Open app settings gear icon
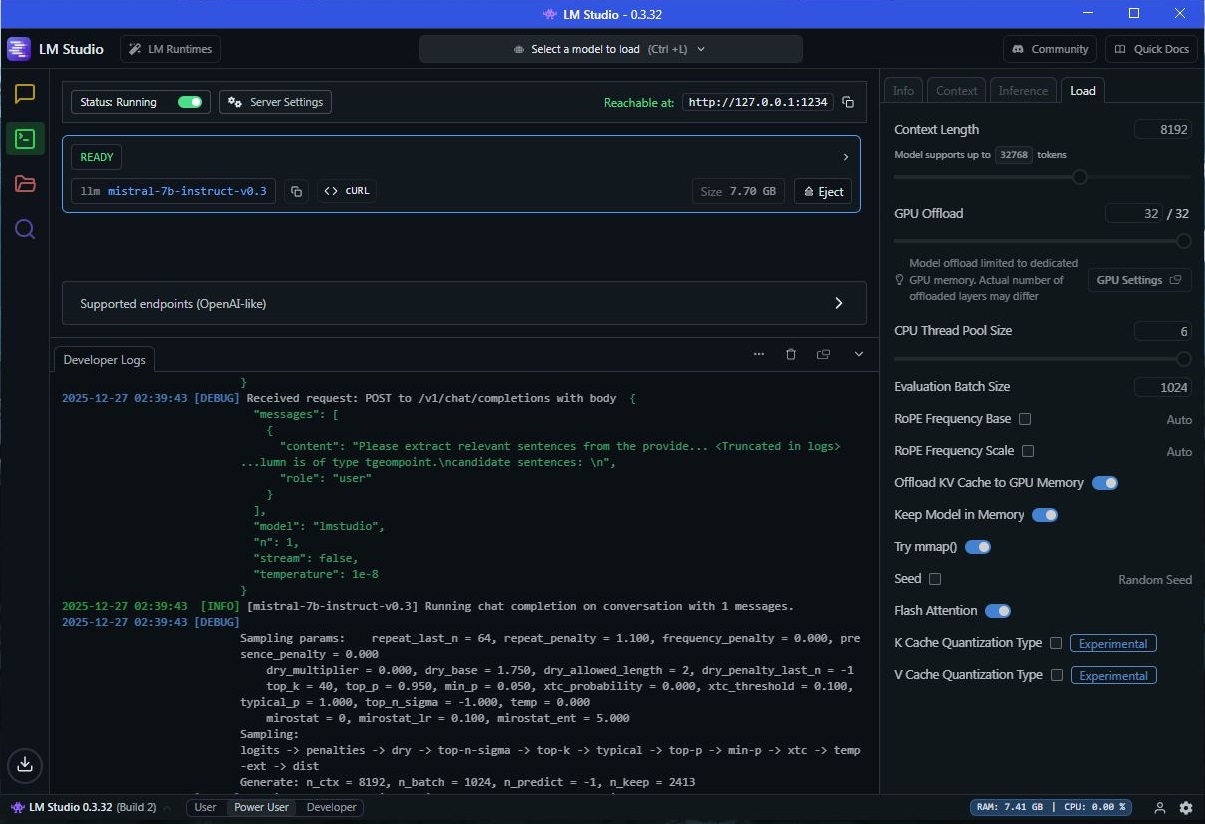This screenshot has width=1205, height=824. click(1186, 808)
